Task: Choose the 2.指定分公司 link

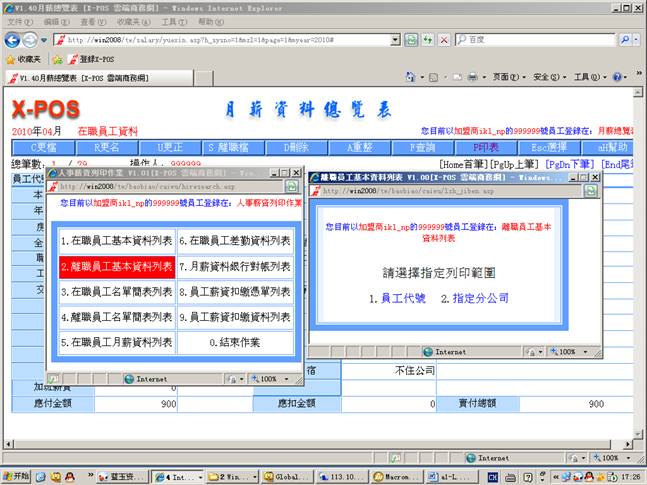Action: click(475, 298)
